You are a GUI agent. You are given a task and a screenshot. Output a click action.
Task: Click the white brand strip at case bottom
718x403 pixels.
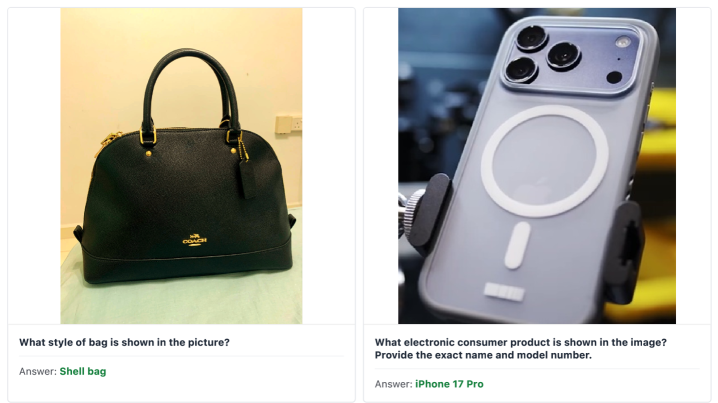pos(505,291)
